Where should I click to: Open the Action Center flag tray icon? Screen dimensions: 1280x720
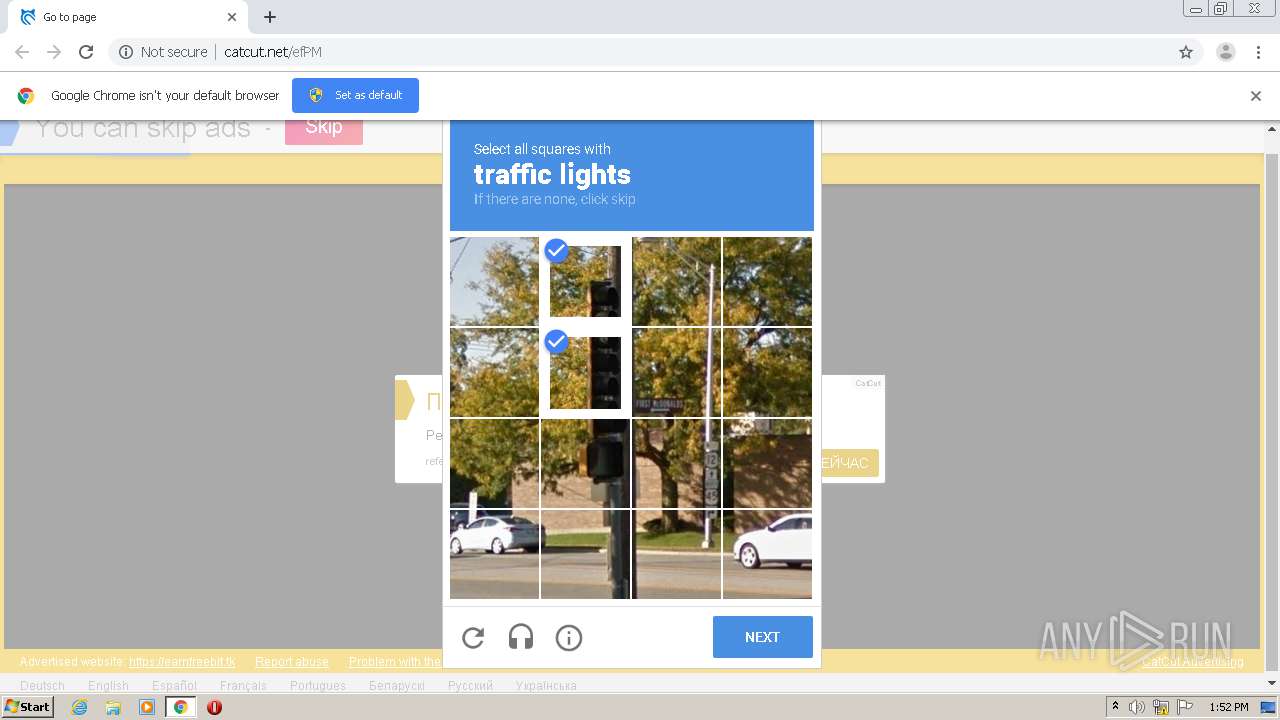[x=1185, y=707]
